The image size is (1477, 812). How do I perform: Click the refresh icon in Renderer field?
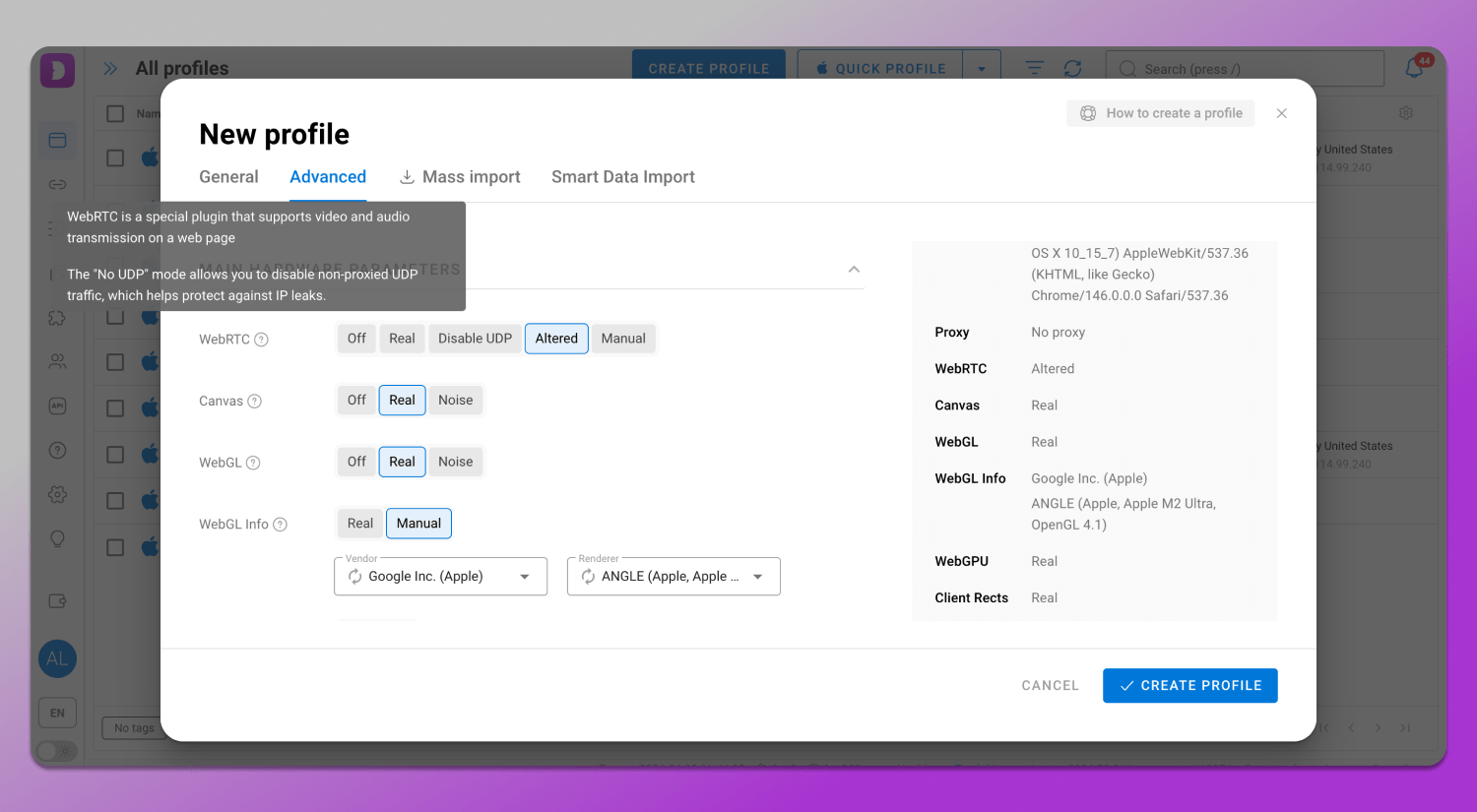588,577
